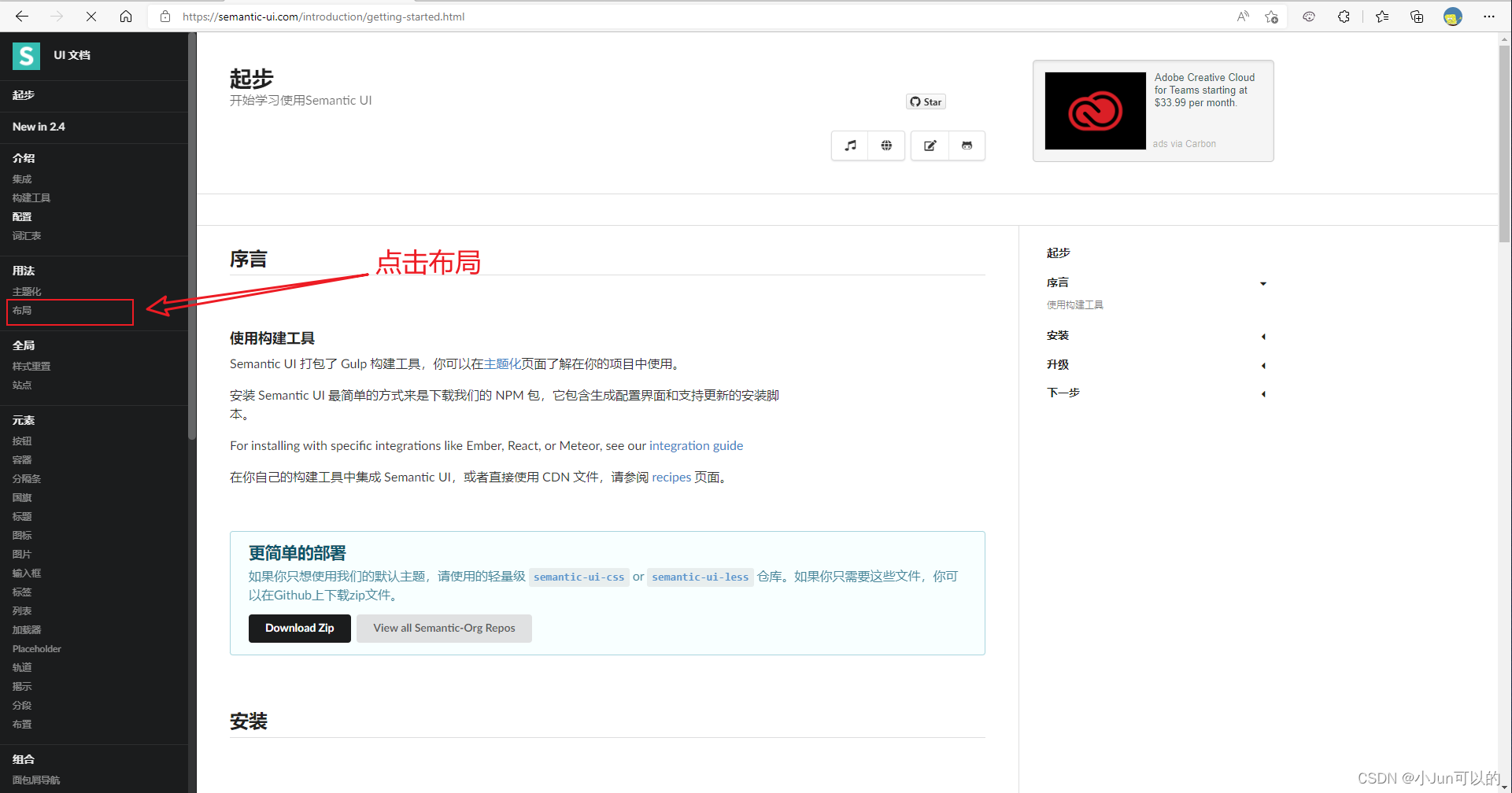Click the music note icon button
This screenshot has width=1512, height=793.
[850, 146]
